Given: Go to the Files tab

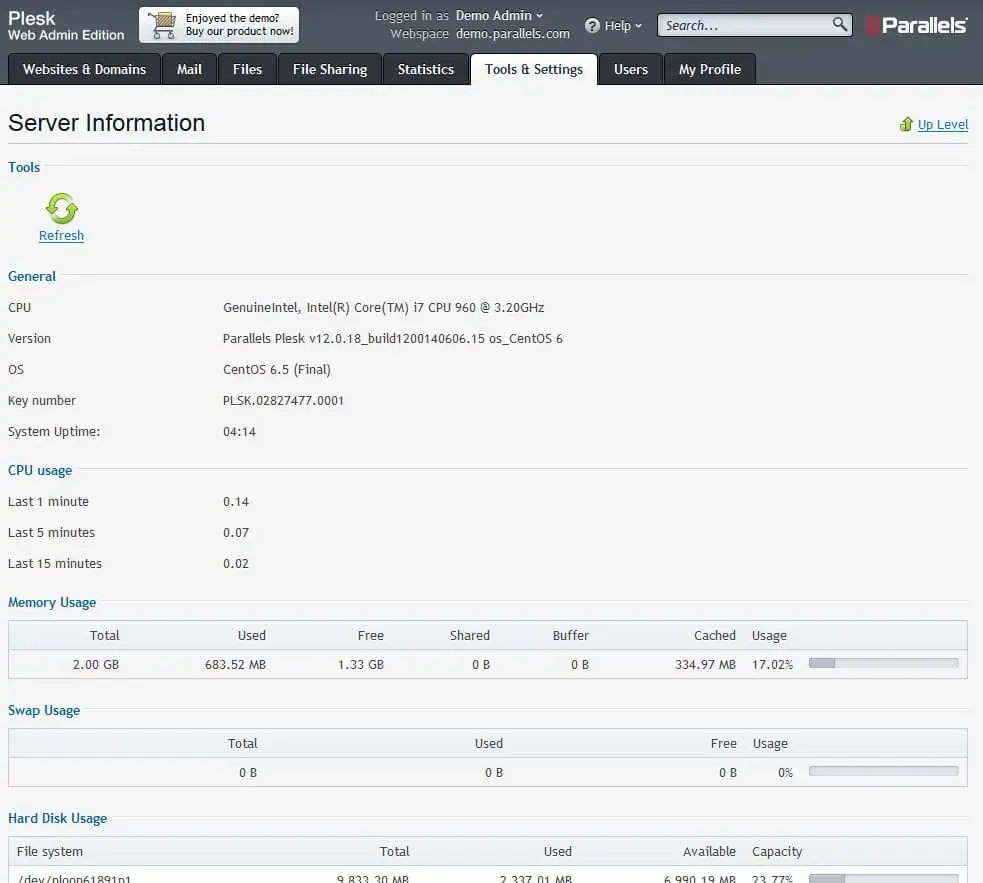Looking at the screenshot, I should point(247,69).
